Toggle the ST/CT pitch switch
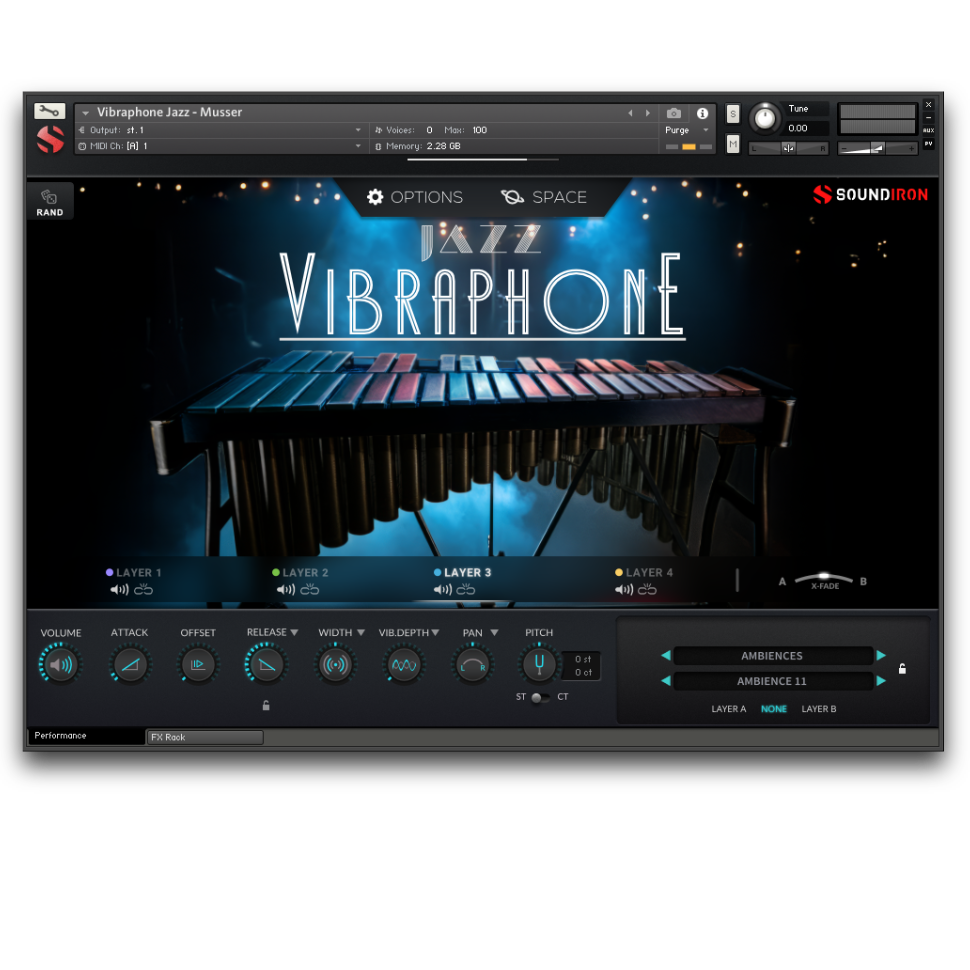This screenshot has height=970, width=970. 539,697
